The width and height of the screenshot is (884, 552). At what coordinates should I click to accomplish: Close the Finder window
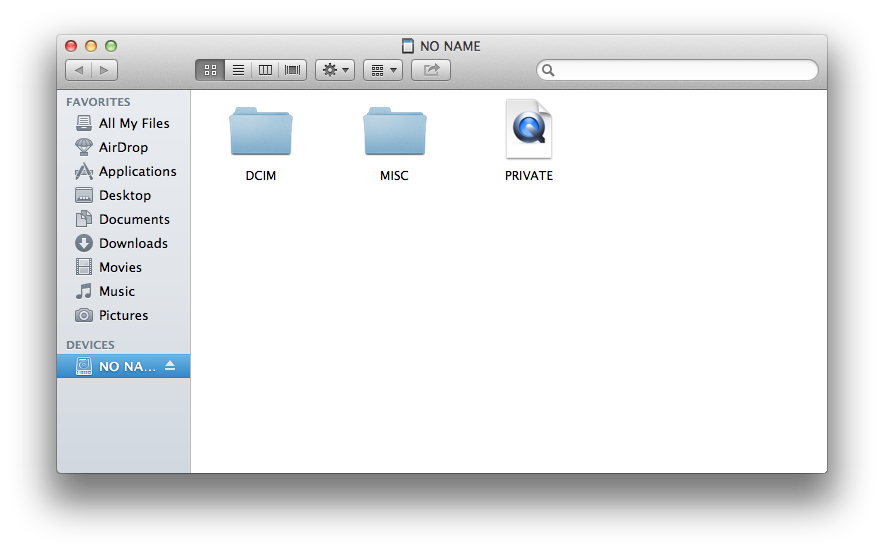71,46
